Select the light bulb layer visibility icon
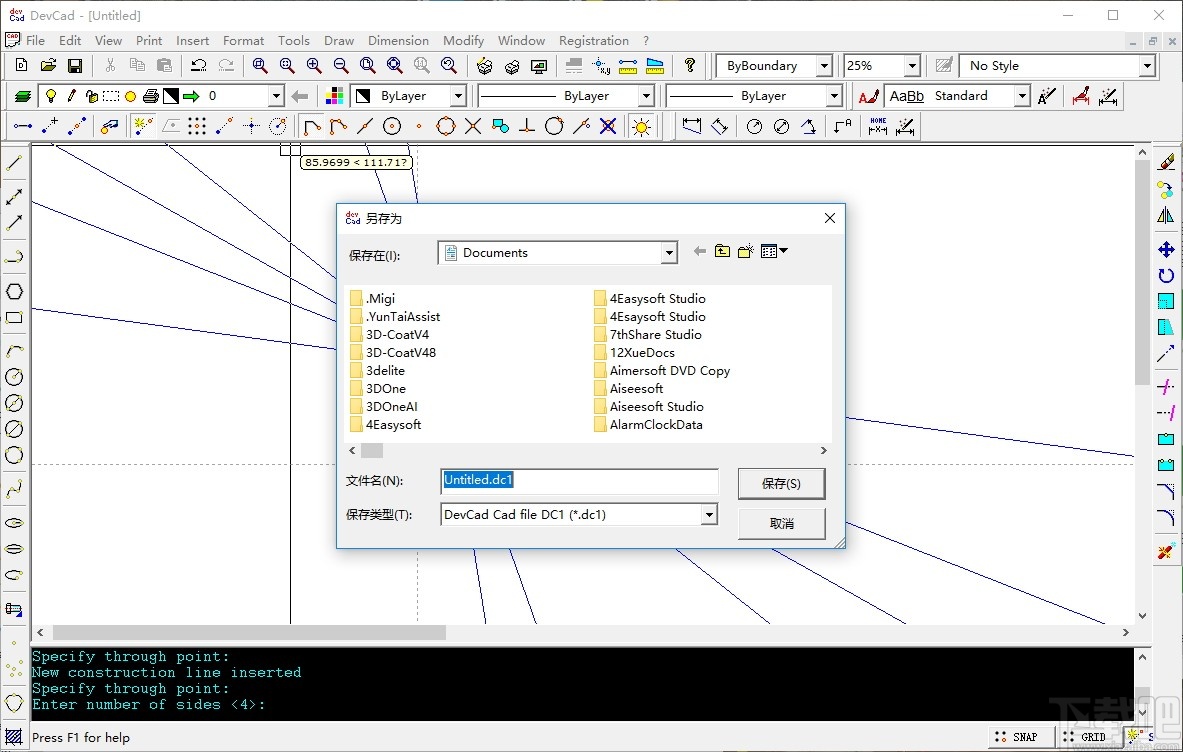This screenshot has width=1183, height=752. [51, 96]
